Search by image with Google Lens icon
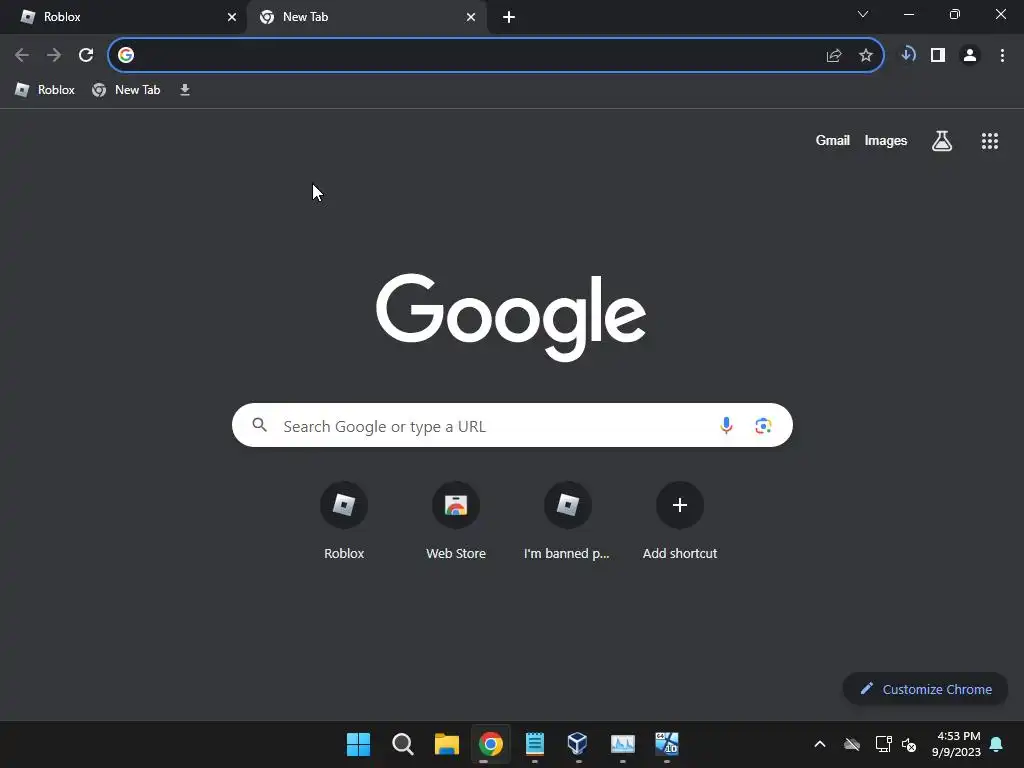This screenshot has width=1024, height=768. (763, 426)
